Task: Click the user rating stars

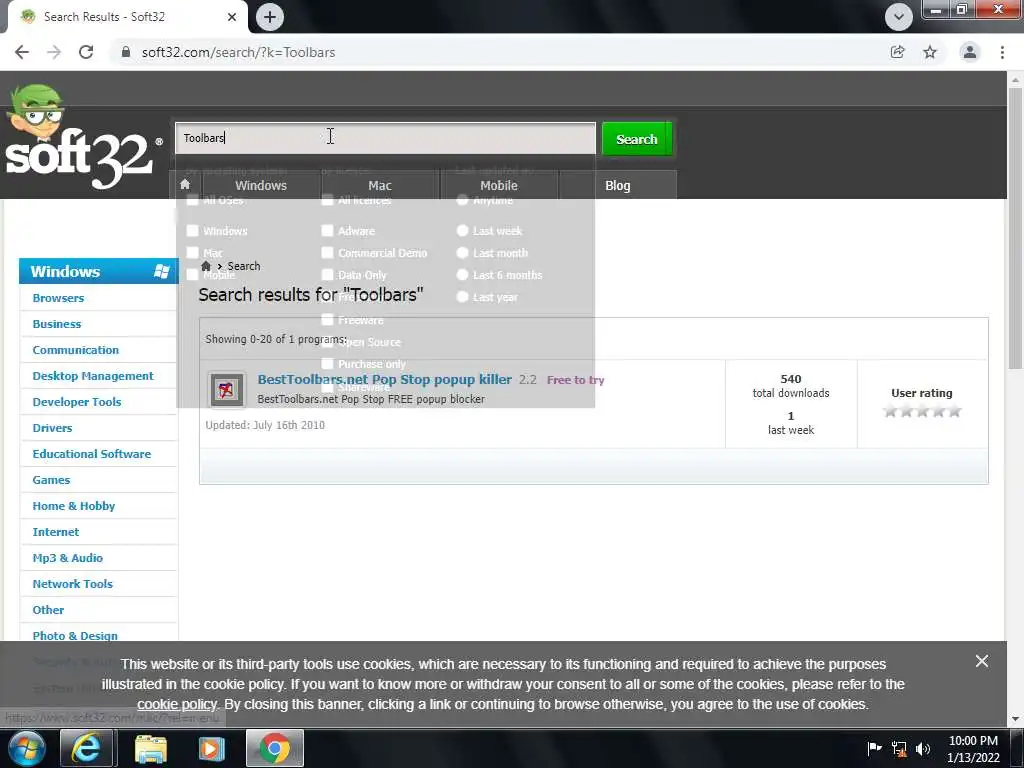Action: [922, 411]
